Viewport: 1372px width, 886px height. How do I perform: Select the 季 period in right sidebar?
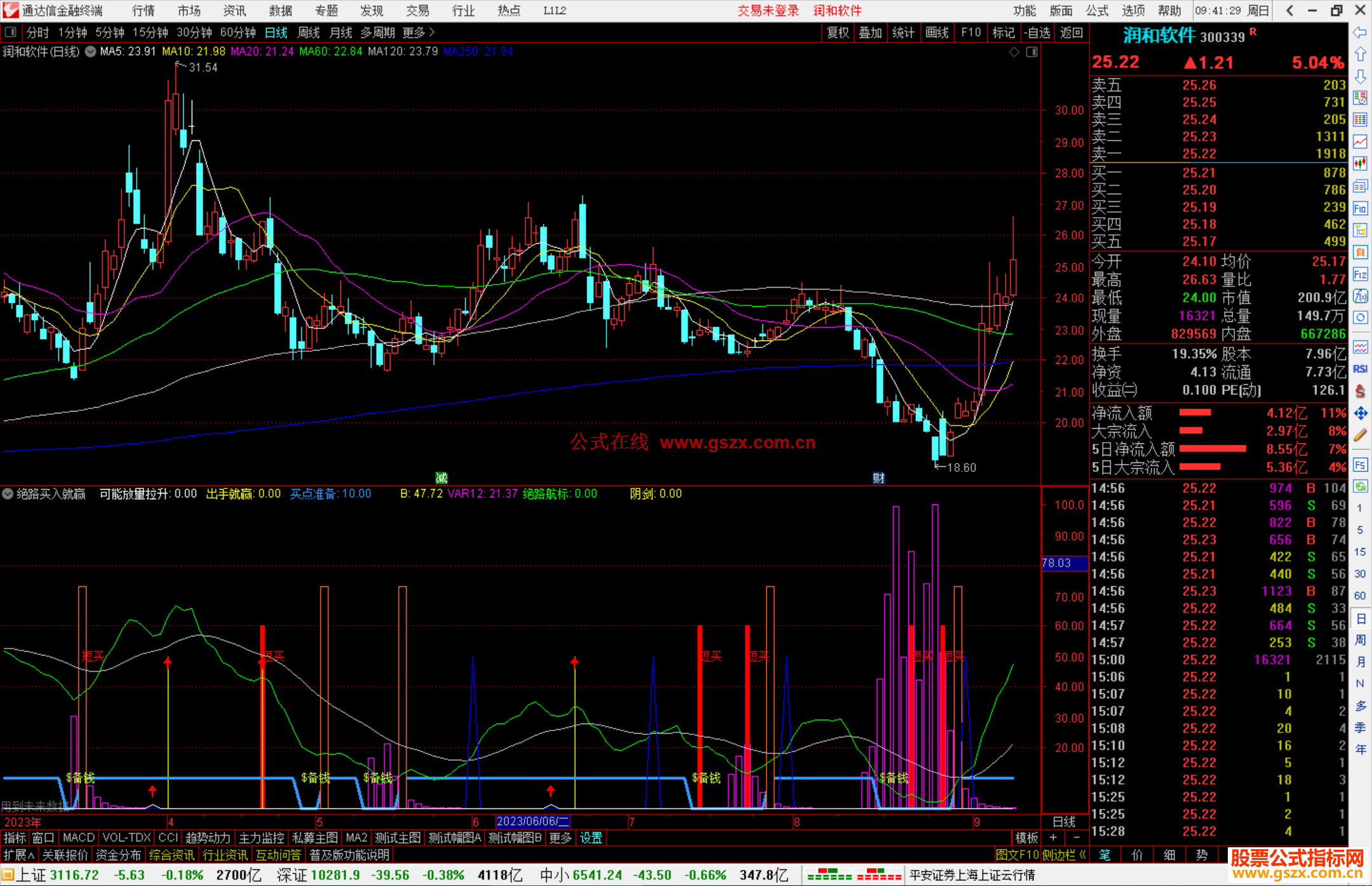[1360, 727]
